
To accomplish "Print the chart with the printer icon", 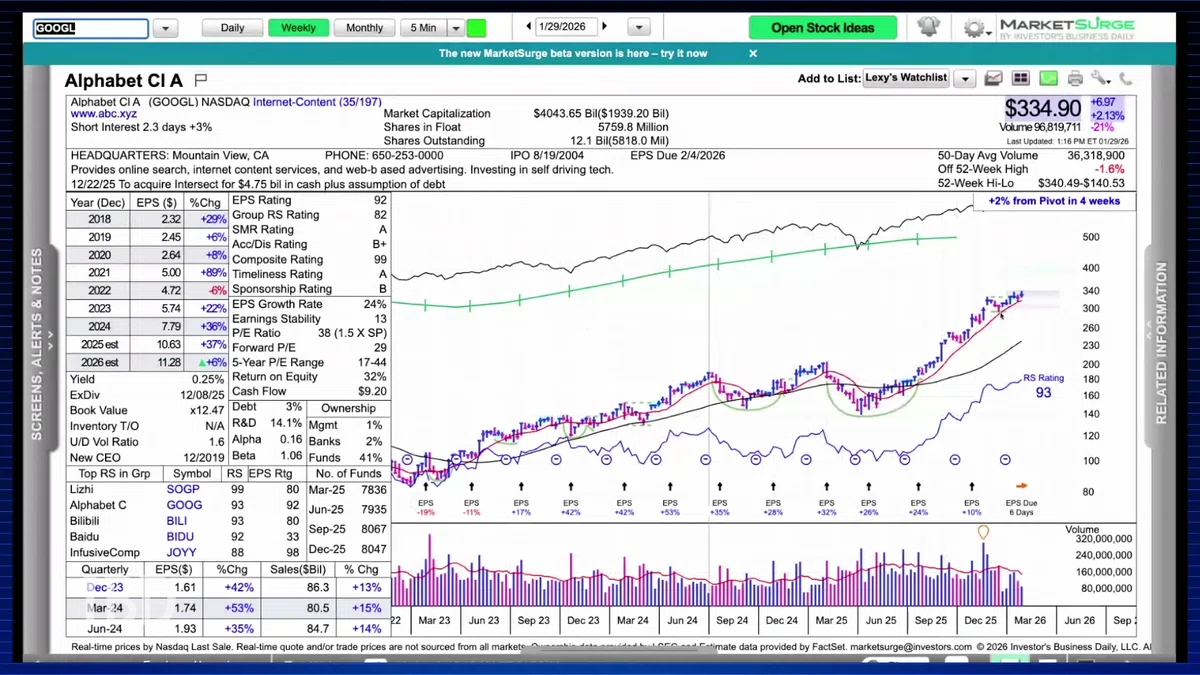I will click(1075, 78).
